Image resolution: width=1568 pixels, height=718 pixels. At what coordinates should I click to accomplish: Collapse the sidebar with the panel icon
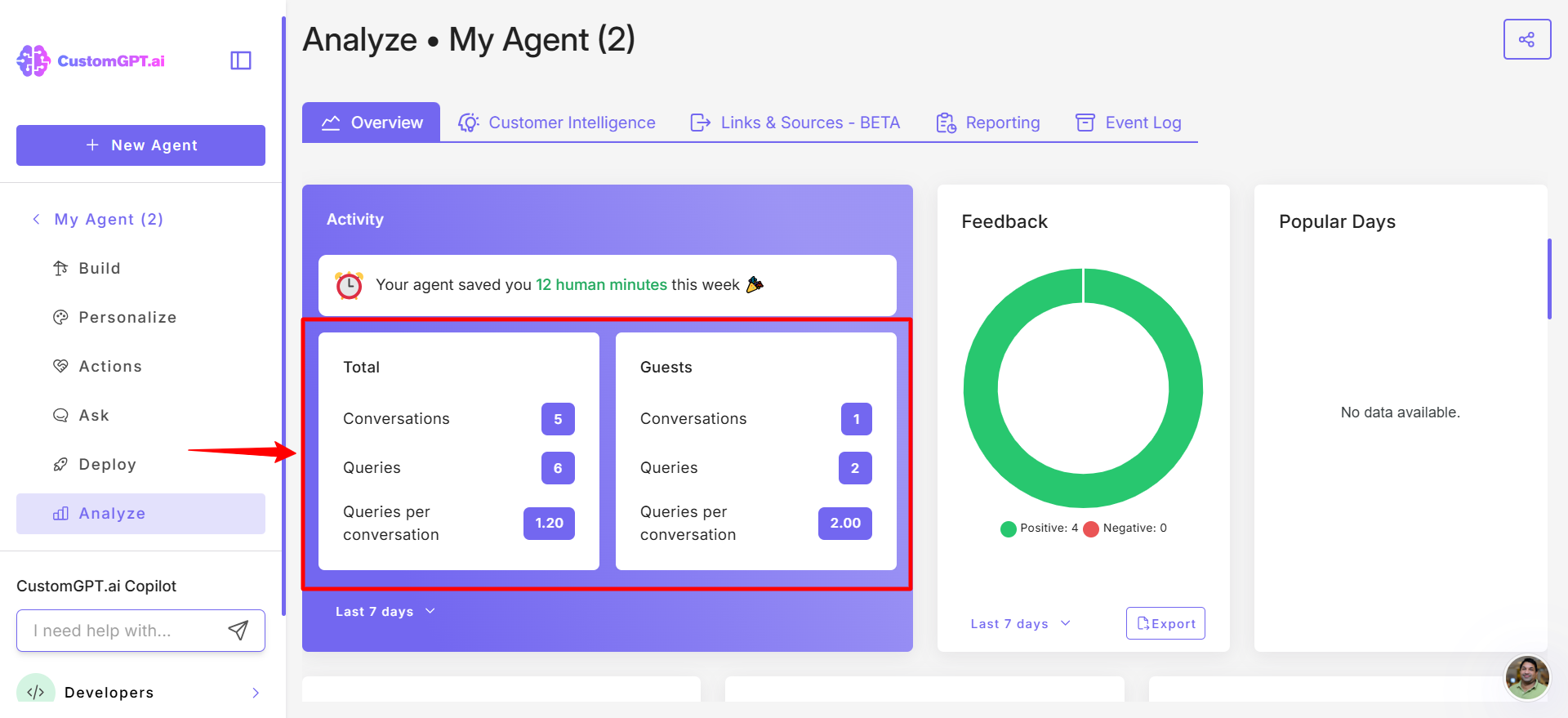click(x=241, y=60)
